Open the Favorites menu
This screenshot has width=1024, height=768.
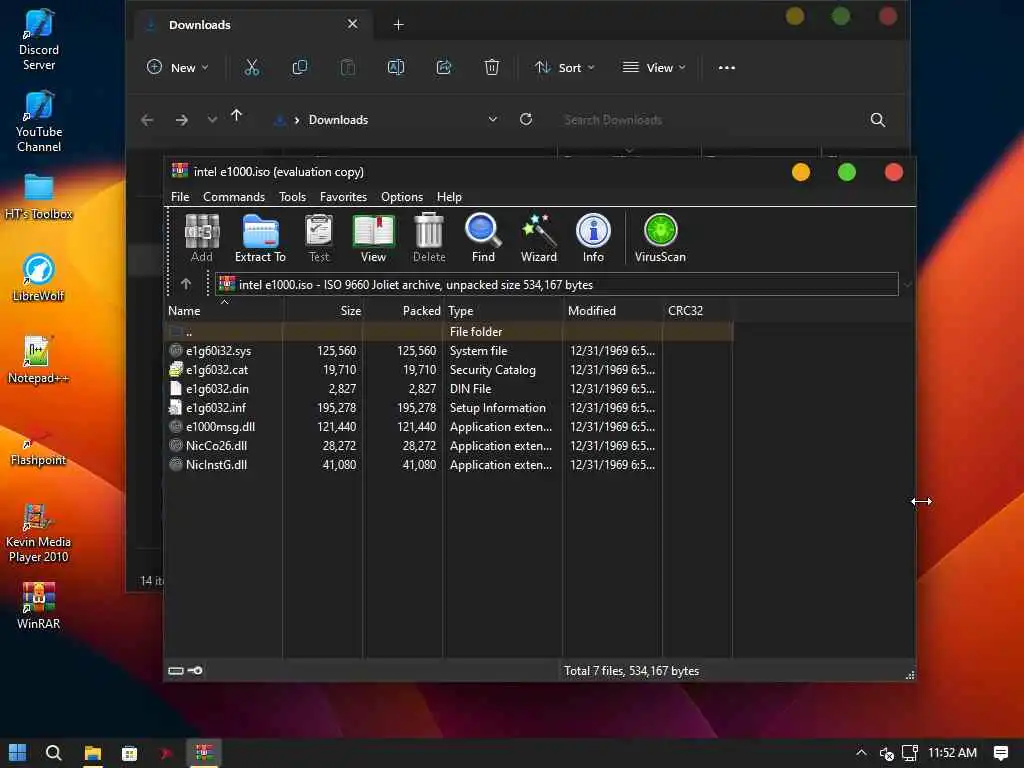click(x=343, y=197)
